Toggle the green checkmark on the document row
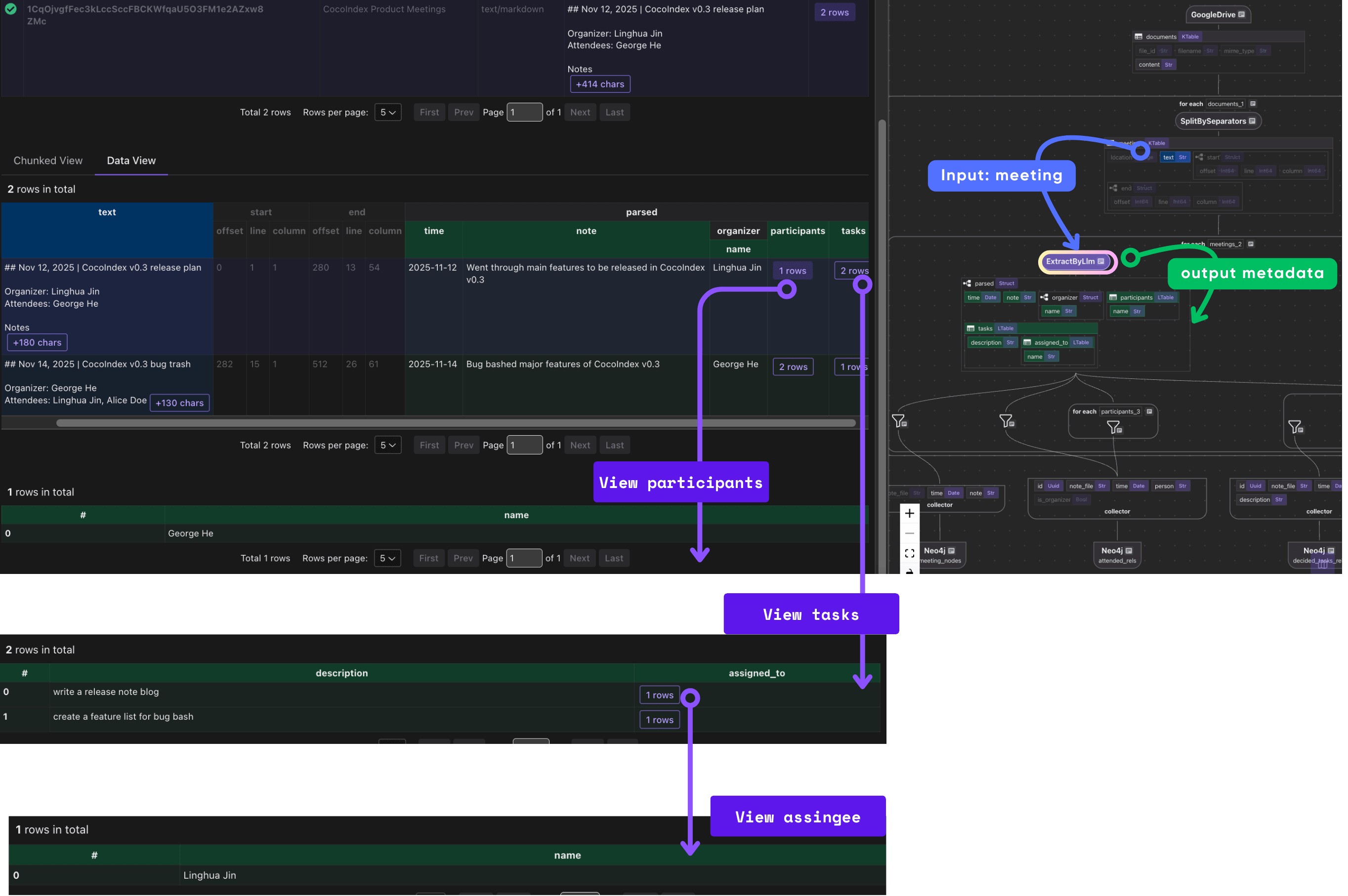 pyautogui.click(x=11, y=9)
